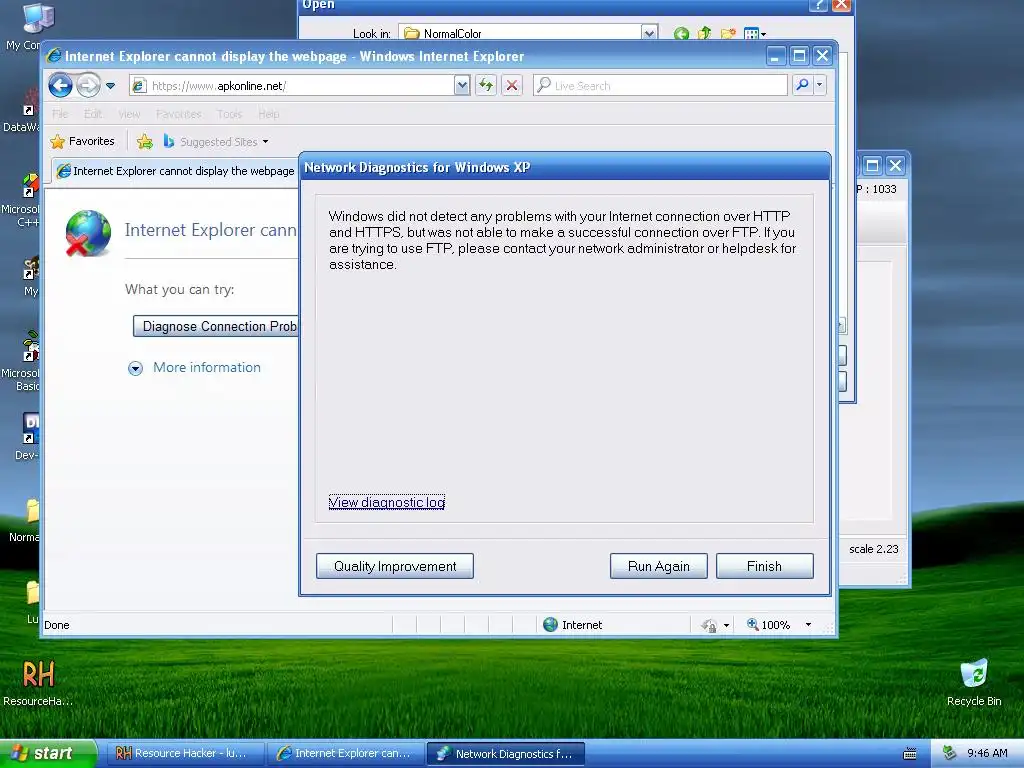1024x768 pixels.
Task: Switch to Internet Explorer taskbar button
Action: pos(345,754)
